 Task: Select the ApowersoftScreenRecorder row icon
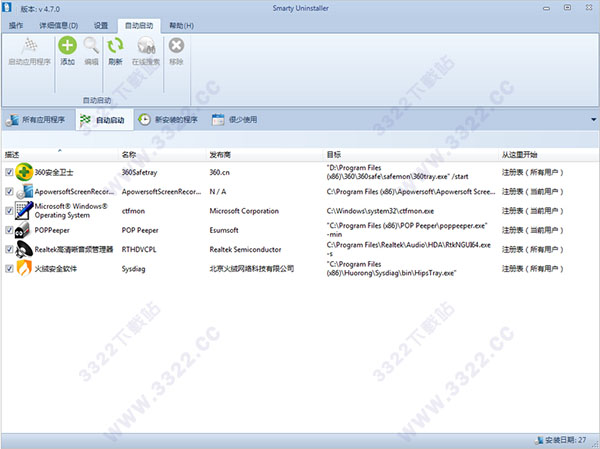[25, 191]
